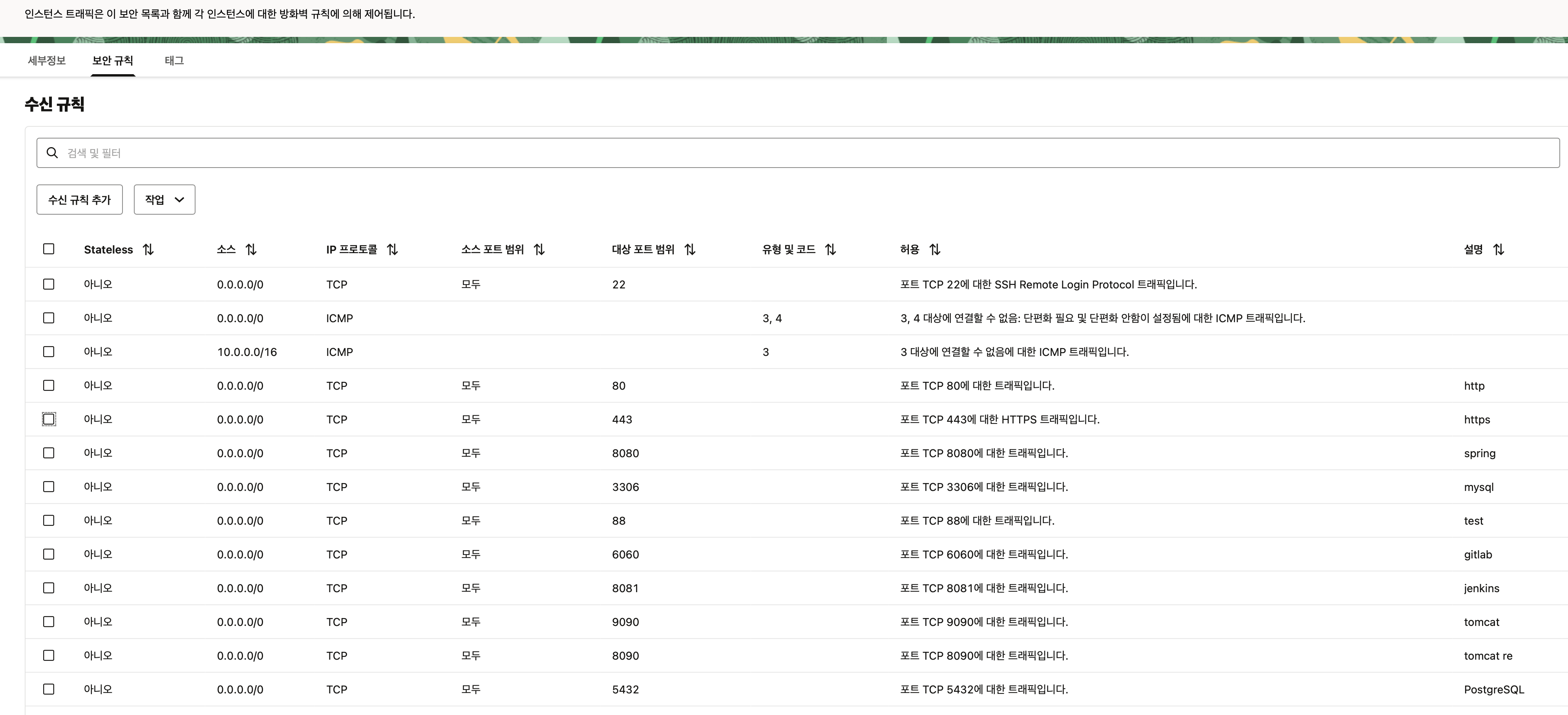
Task: Sort by Stateless column arrow icon
Action: pyautogui.click(x=148, y=250)
